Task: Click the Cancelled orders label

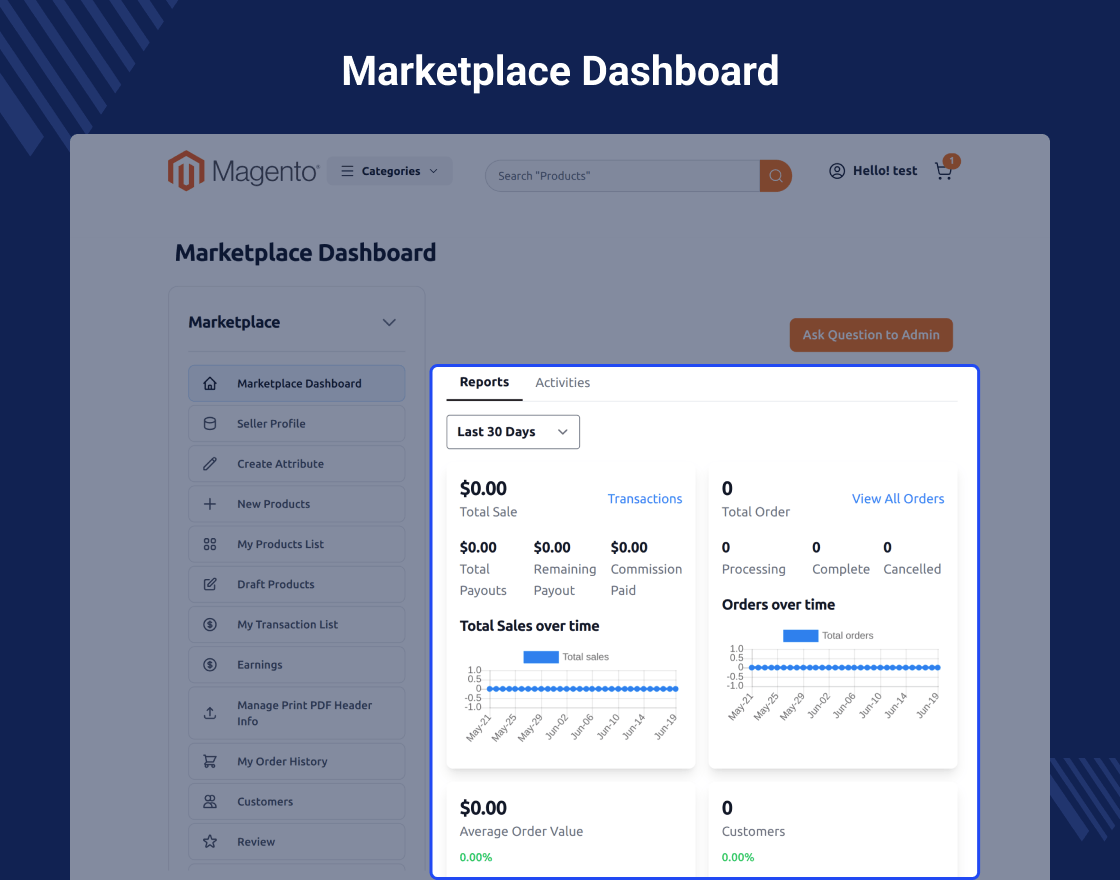Action: [x=912, y=569]
